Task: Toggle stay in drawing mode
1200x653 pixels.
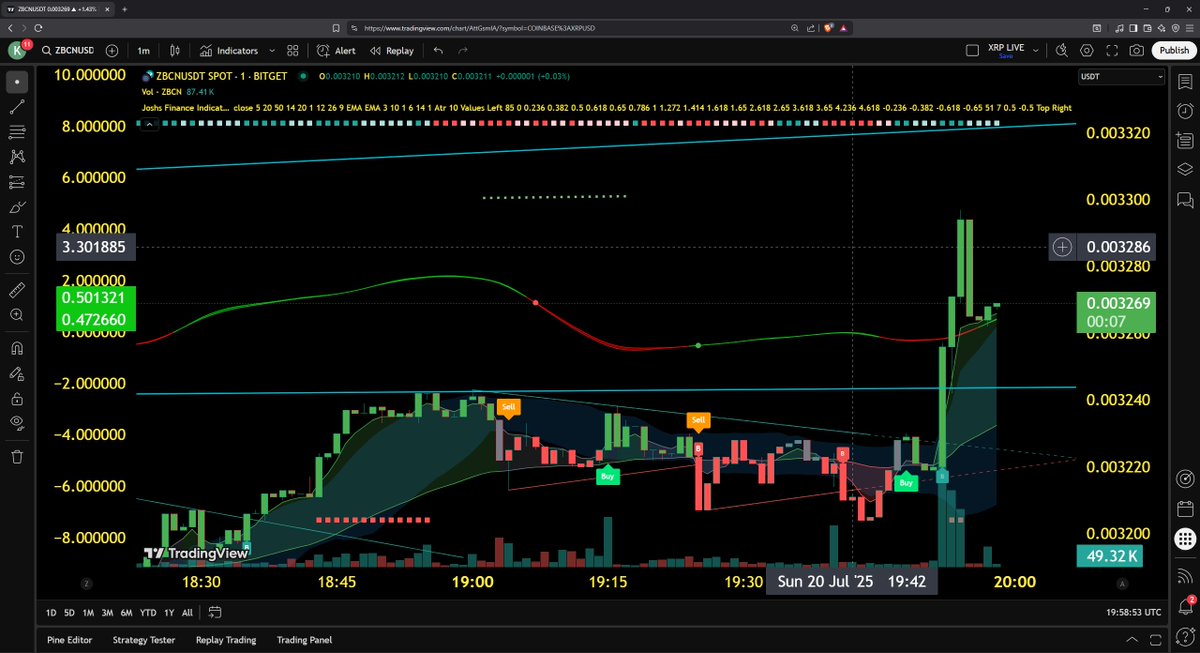Action: [x=17, y=373]
